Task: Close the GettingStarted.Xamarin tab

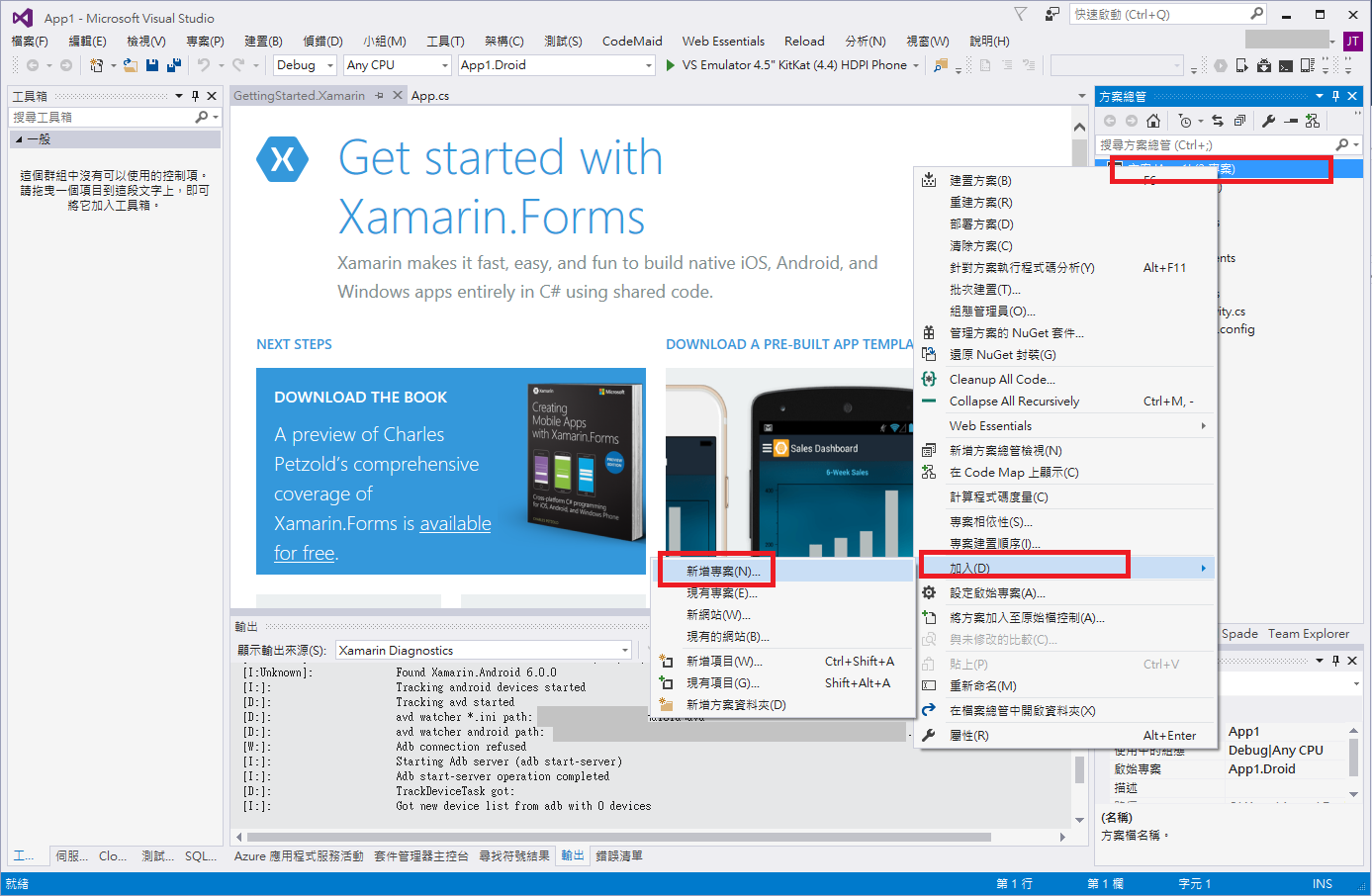Action: point(398,96)
